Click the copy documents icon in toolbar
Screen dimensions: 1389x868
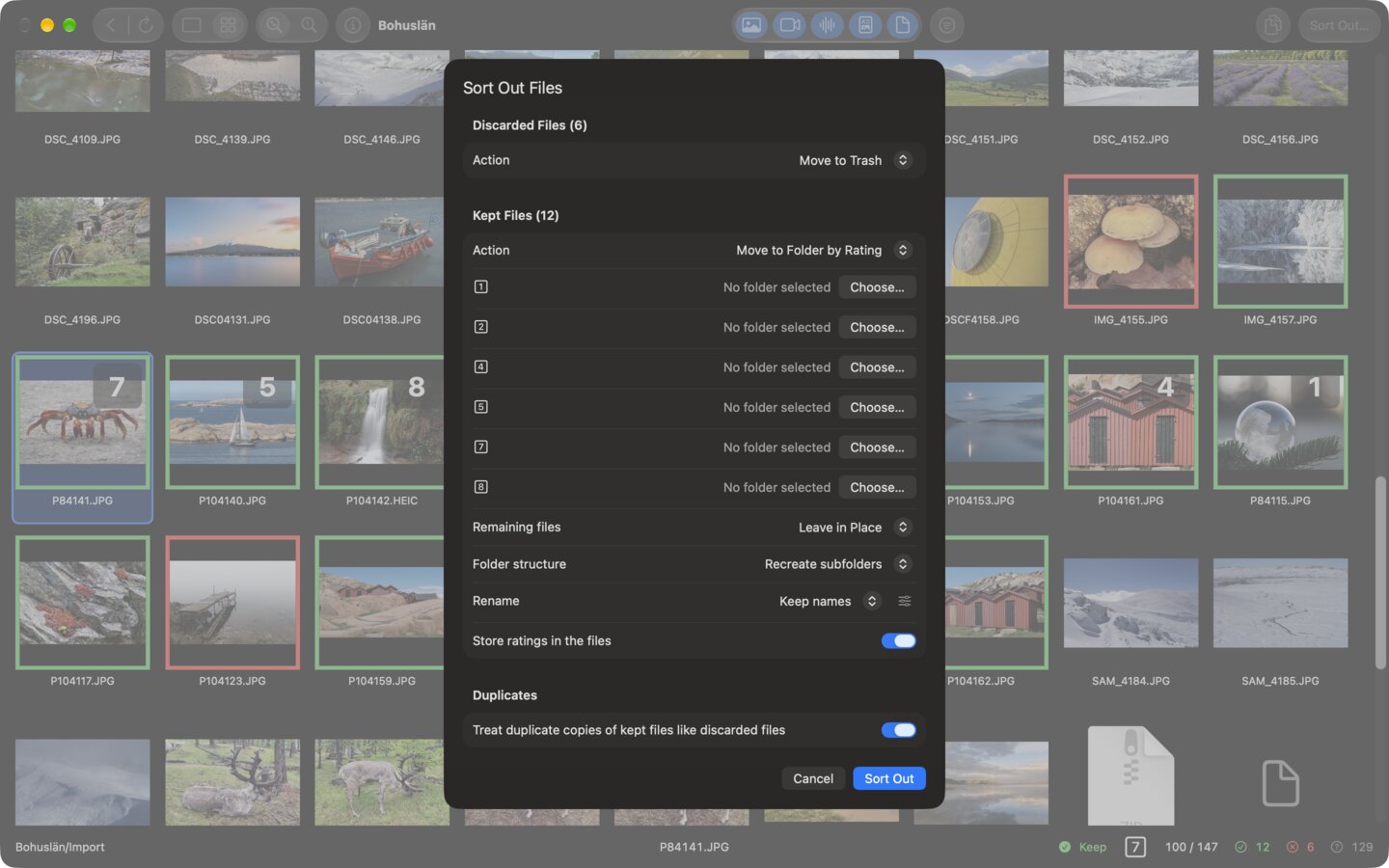(1273, 25)
